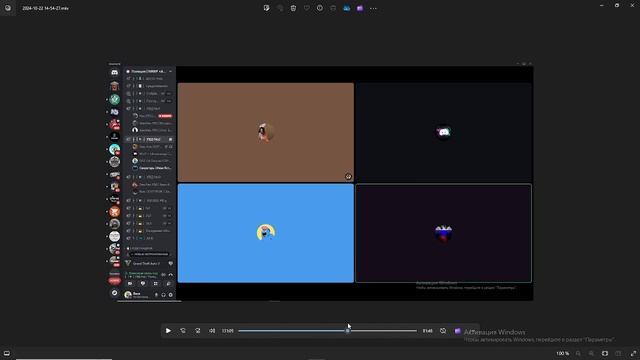Click the seek bar thumb on the timeline
Screen dimensions: 640x360
pos(348,331)
